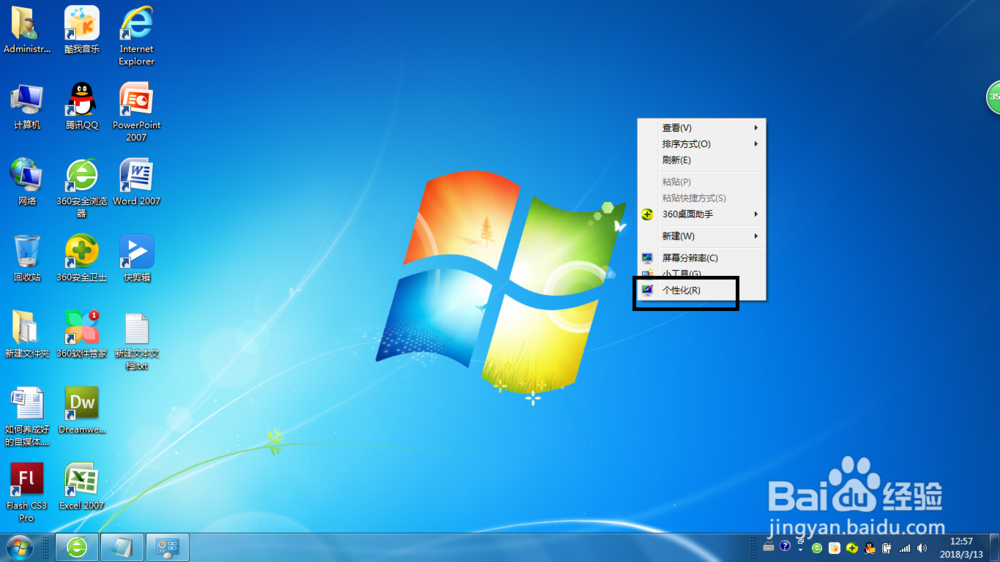
Task: Expand the language bar options arrow
Action: [800, 549]
